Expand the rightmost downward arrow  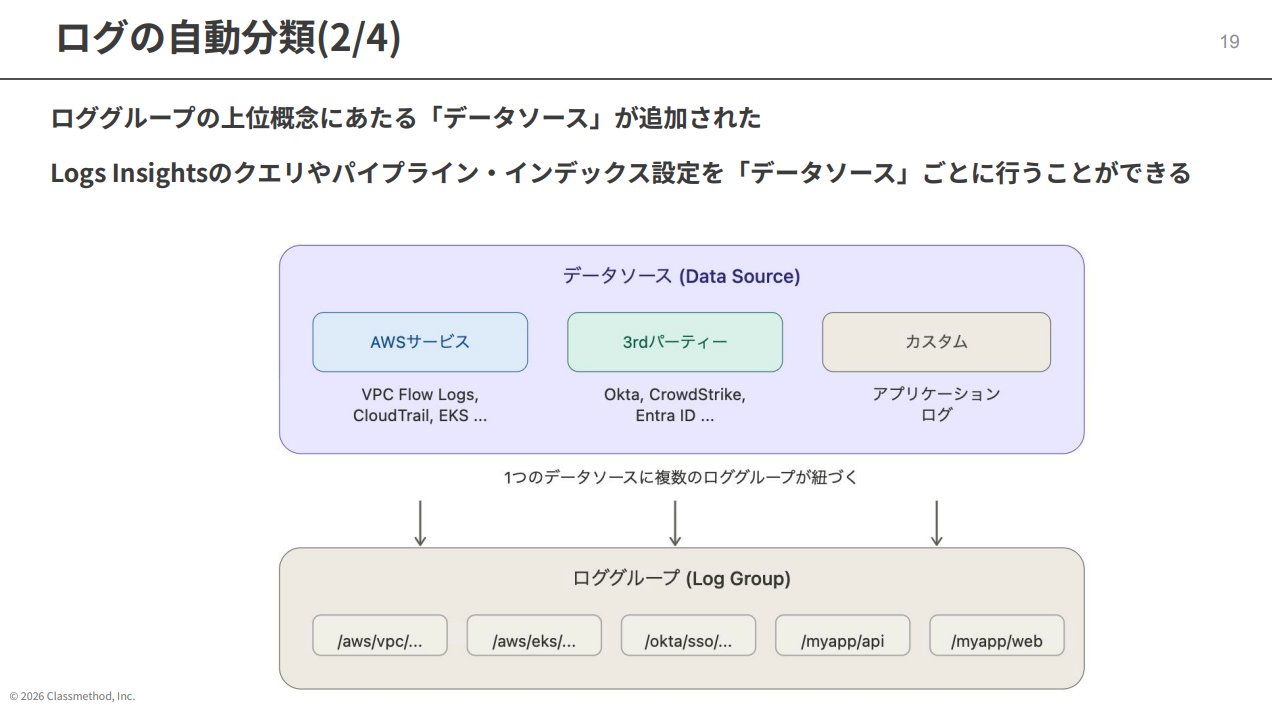click(x=936, y=522)
